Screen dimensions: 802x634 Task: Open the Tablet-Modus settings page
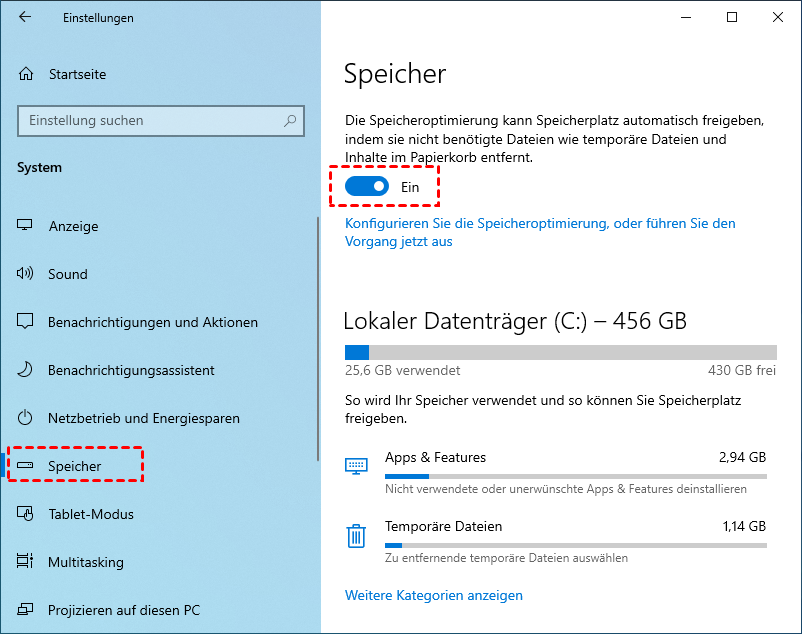pos(90,514)
